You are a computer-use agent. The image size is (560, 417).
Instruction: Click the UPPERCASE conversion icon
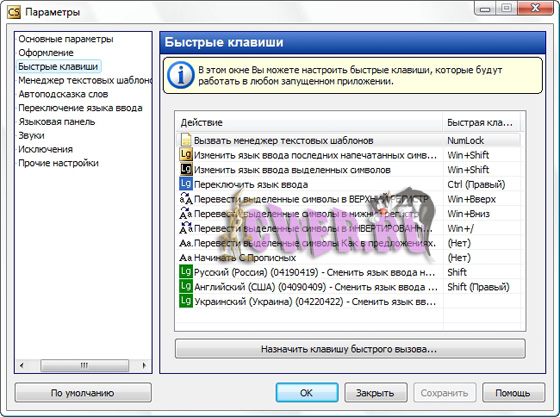(x=186, y=198)
